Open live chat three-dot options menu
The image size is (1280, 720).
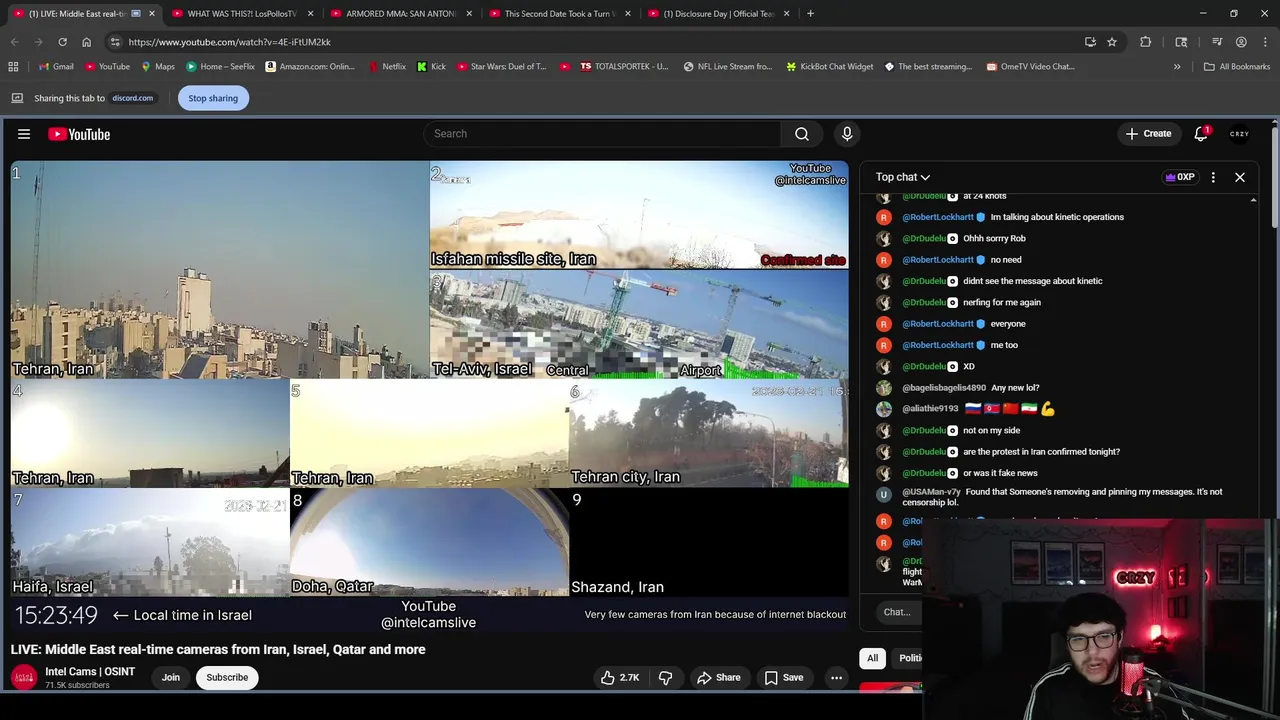1213,177
